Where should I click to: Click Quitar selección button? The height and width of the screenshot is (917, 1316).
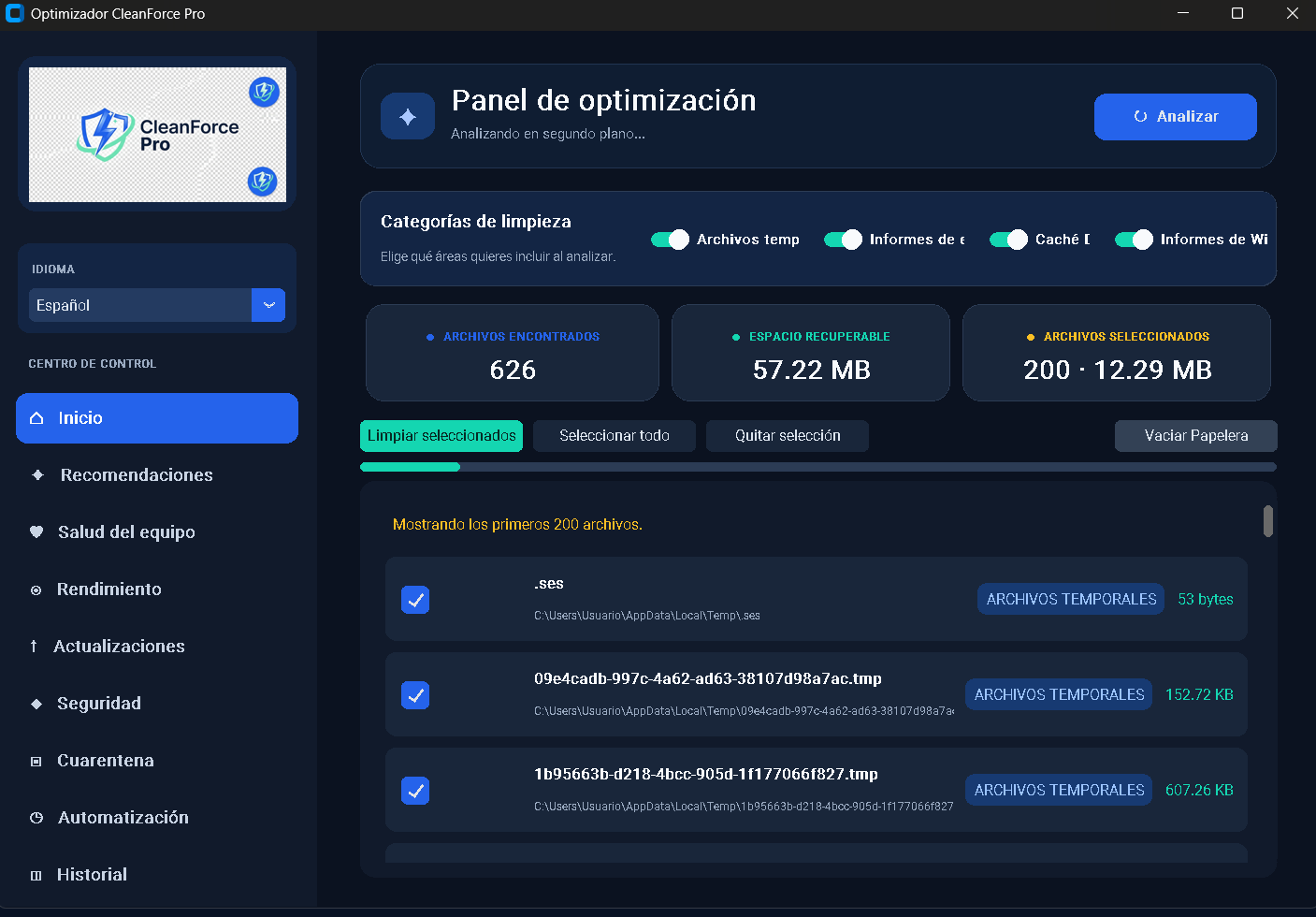[x=788, y=436]
